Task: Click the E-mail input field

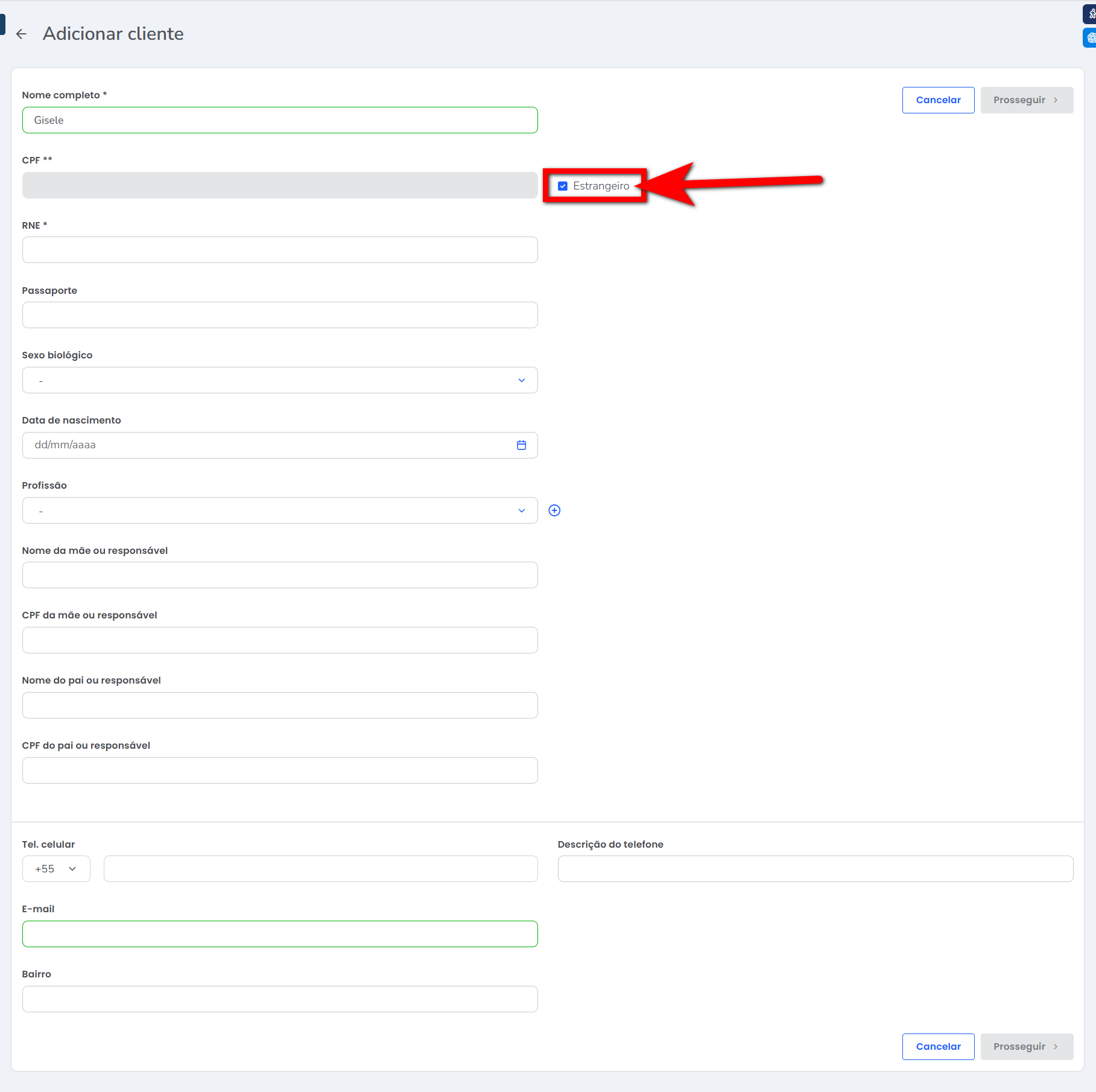Action: click(x=280, y=934)
